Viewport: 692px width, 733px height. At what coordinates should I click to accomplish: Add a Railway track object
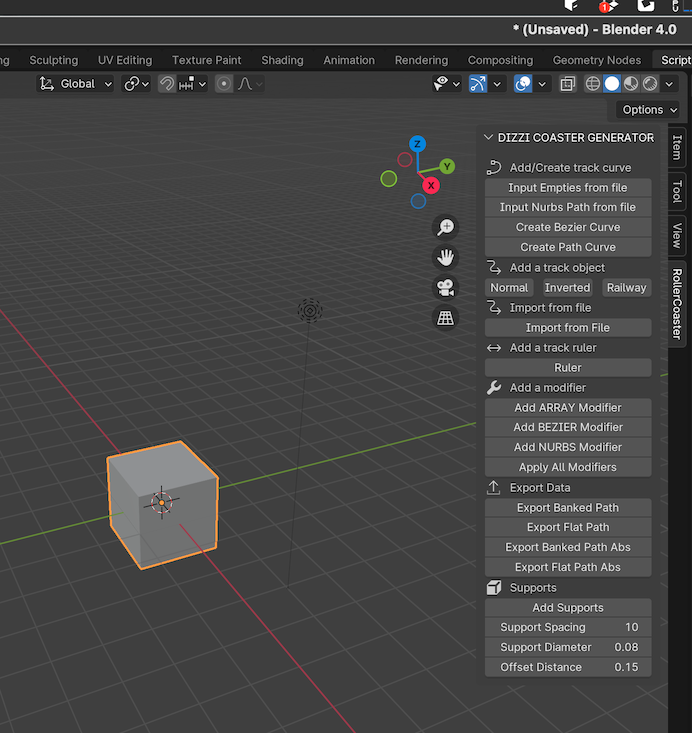tap(627, 288)
